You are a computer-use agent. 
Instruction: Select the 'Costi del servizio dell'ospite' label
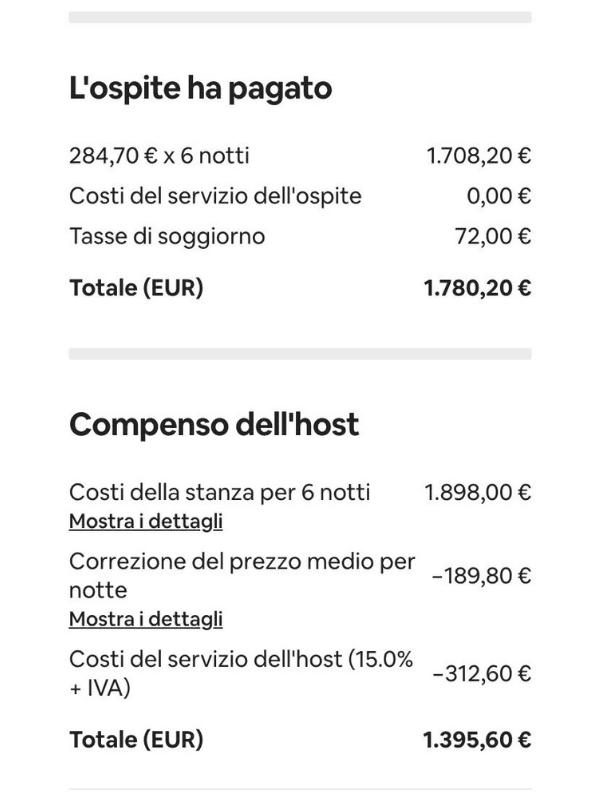pos(215,196)
